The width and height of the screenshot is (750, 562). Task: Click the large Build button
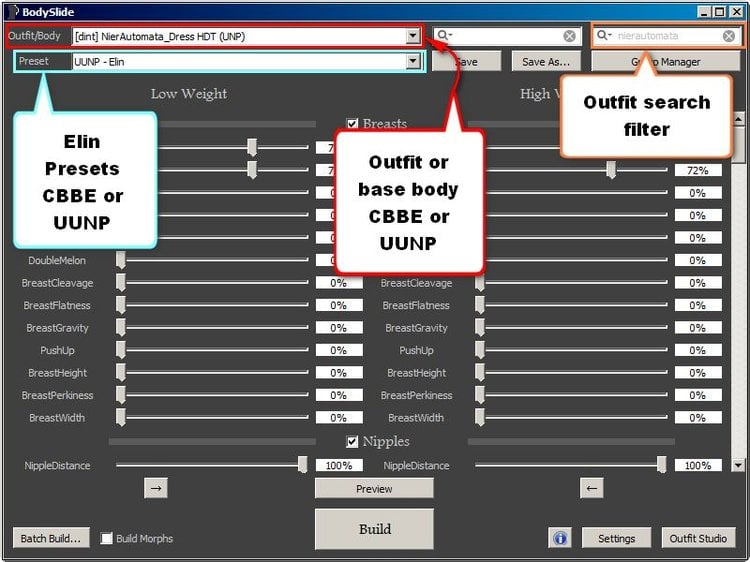point(375,529)
